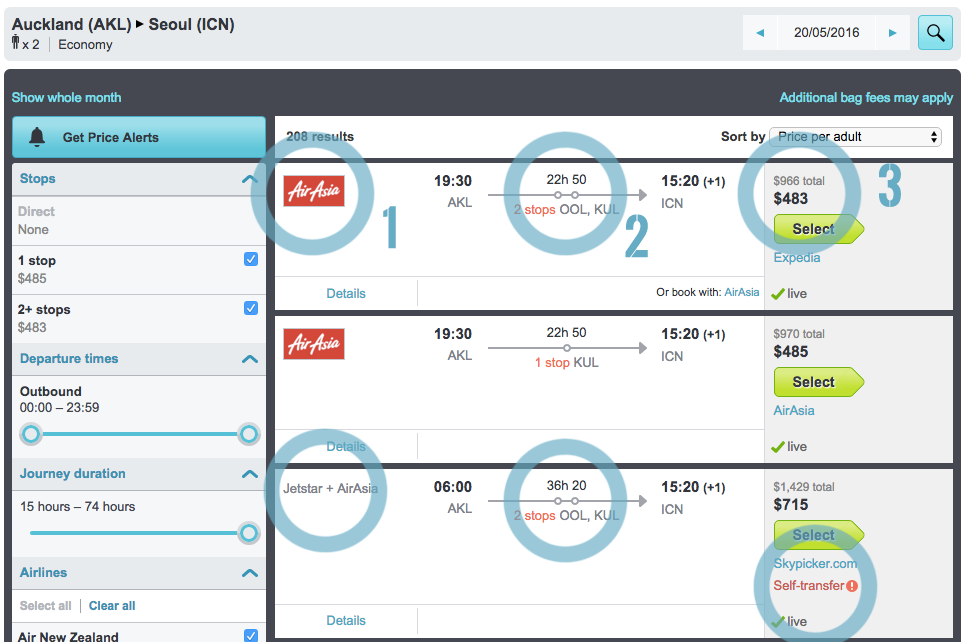Go to previous date arrow

tap(760, 32)
